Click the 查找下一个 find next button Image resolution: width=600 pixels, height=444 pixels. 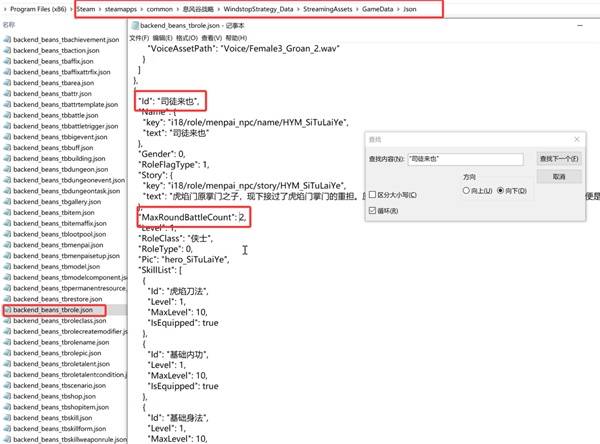click(x=558, y=158)
